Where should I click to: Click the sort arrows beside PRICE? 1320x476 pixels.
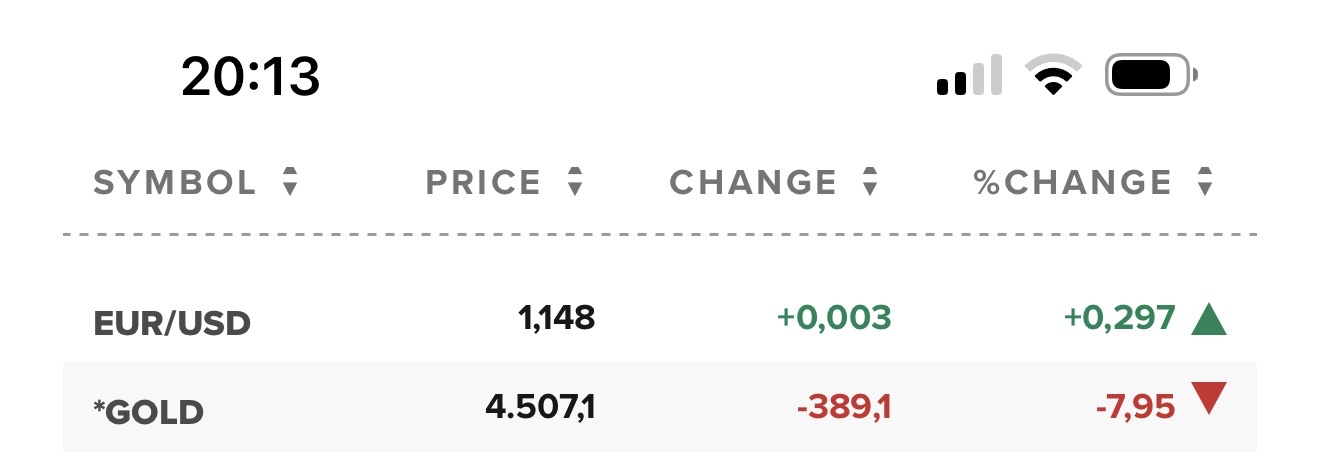[574, 182]
